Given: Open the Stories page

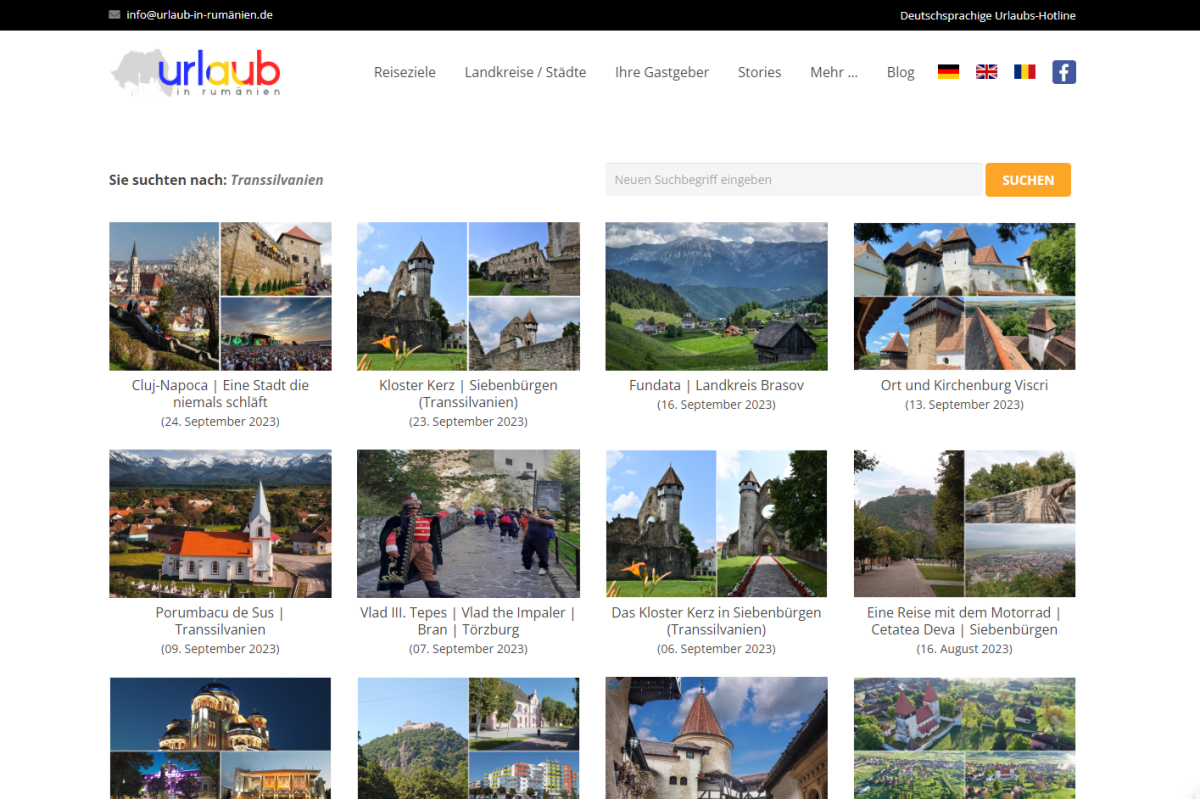Looking at the screenshot, I should pos(759,72).
